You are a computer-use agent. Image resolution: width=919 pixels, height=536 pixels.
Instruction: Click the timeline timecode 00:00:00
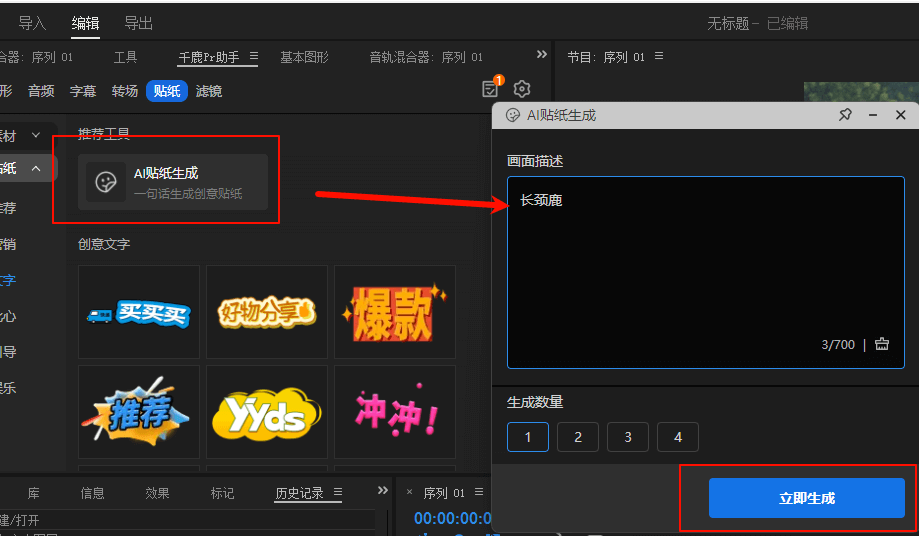tap(452, 518)
